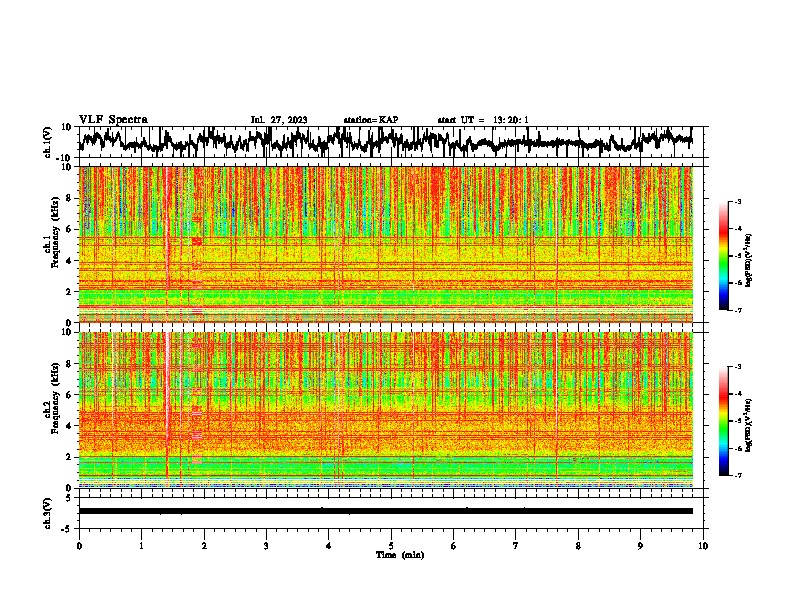This screenshot has width=792, height=612.
Task: Click the "6" minute tick on time axis
Action: [453, 546]
